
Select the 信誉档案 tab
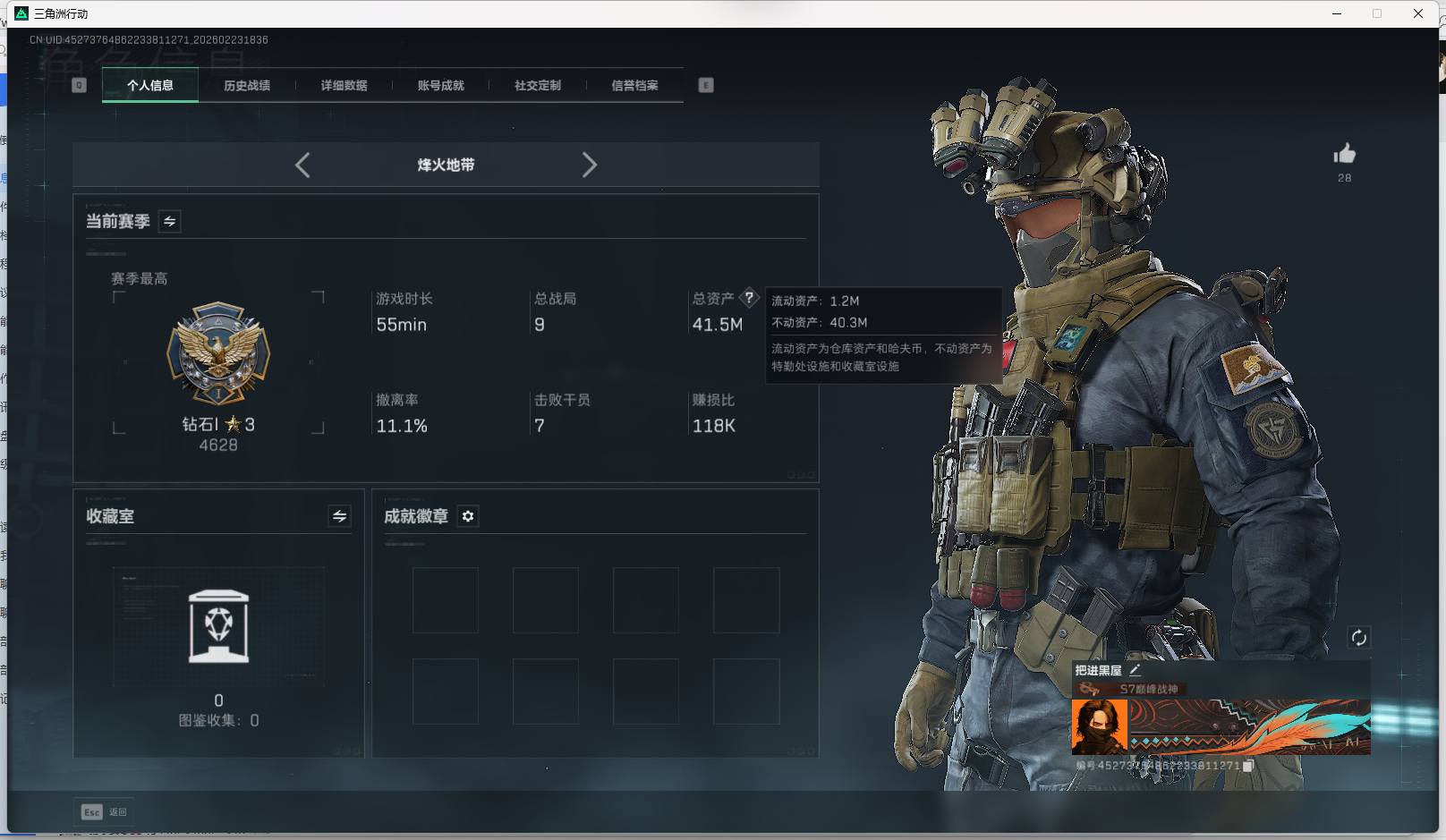[x=634, y=85]
